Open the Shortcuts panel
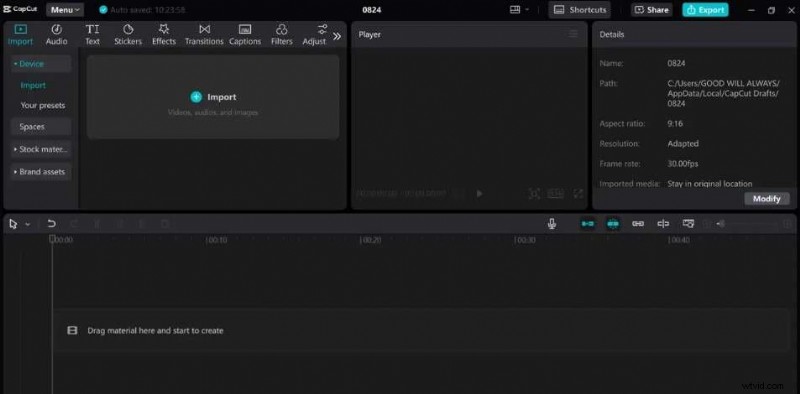Viewport: 800px width, 394px height. click(x=580, y=10)
